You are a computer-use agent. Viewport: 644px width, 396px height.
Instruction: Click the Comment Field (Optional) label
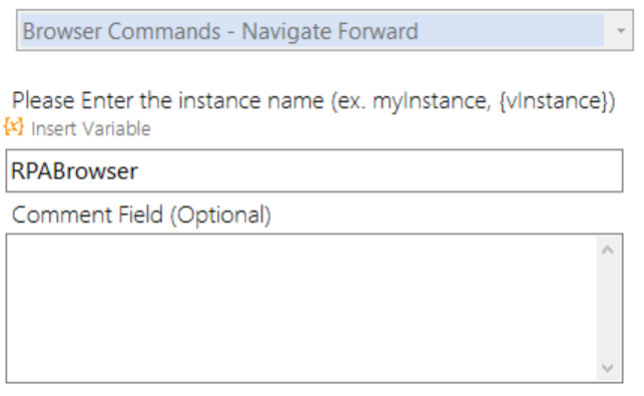[141, 215]
